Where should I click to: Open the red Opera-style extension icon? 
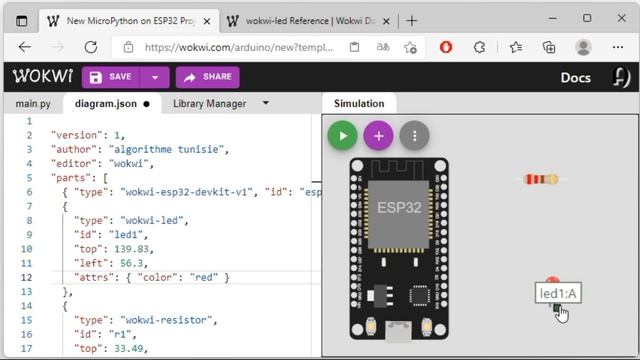[x=446, y=47]
